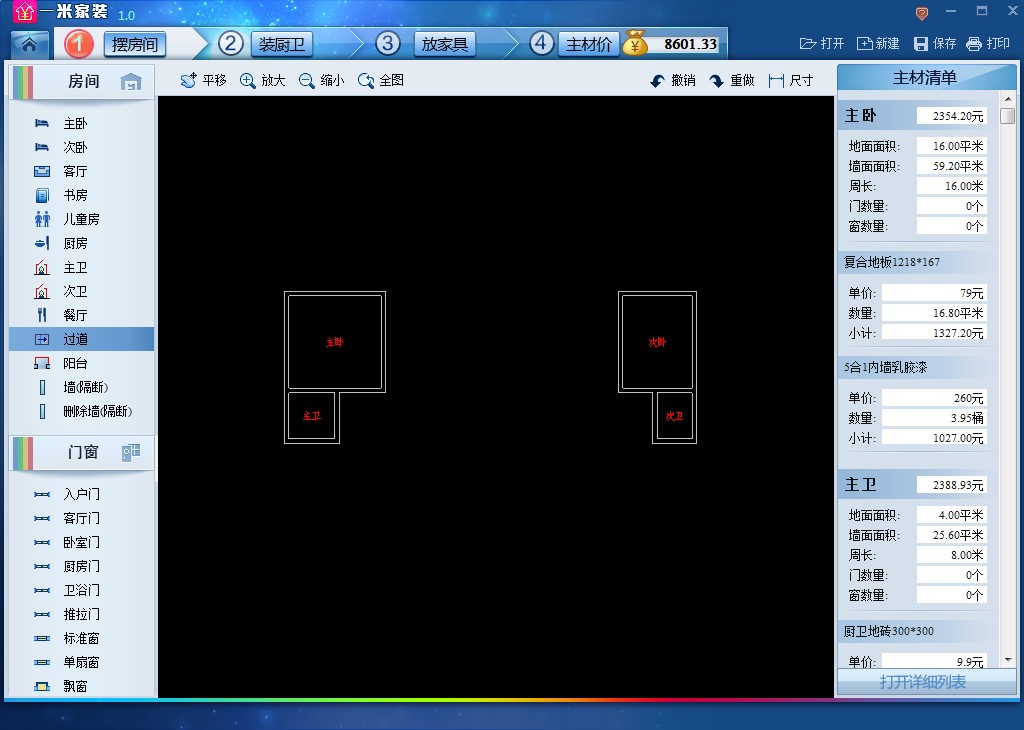The height and width of the screenshot is (730, 1024).
Task: Click the home icon button
Action: [x=30, y=44]
